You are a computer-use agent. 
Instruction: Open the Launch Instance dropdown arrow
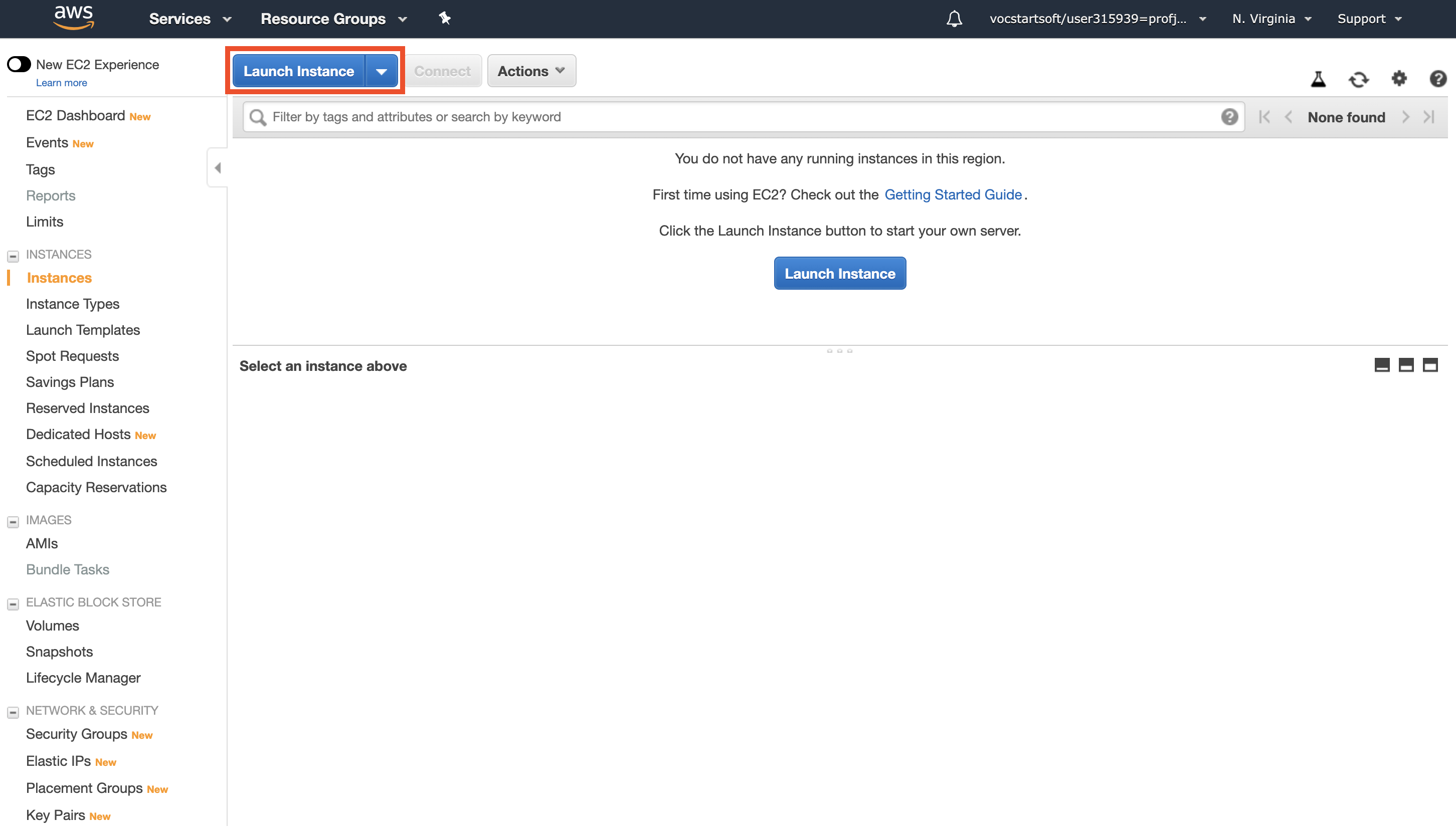(x=382, y=71)
